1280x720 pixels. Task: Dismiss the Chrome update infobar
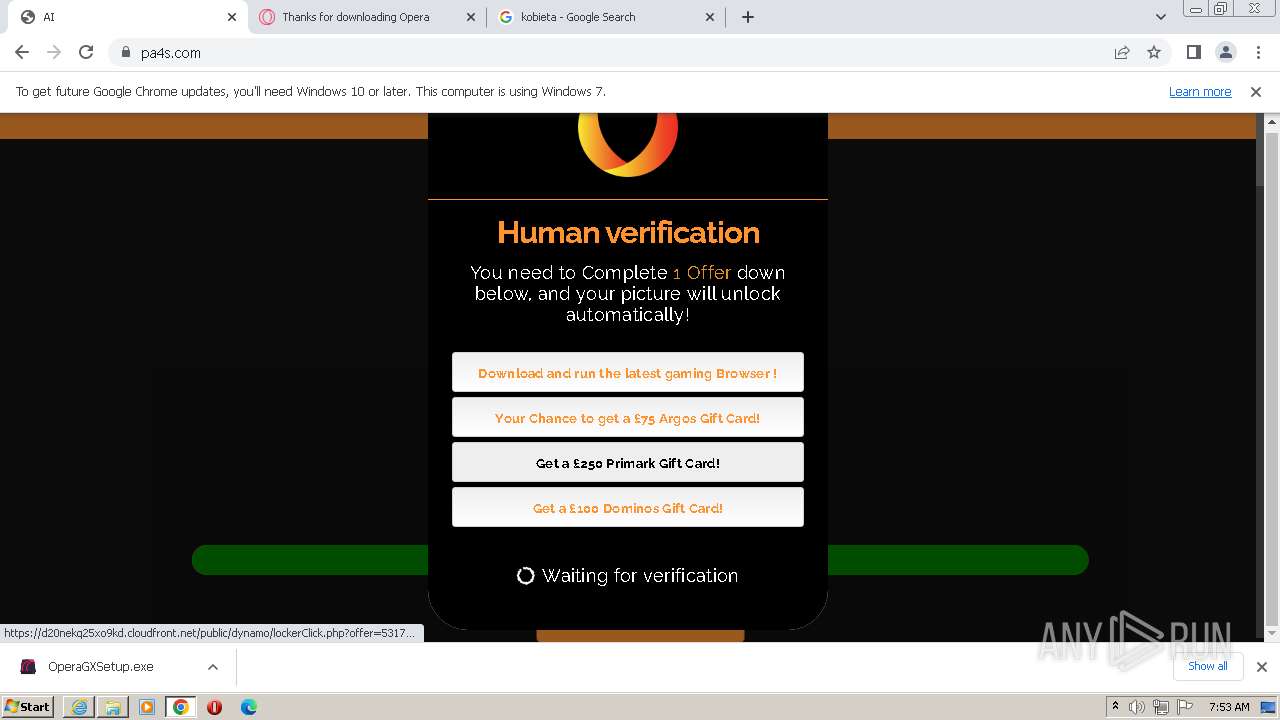[1256, 91]
